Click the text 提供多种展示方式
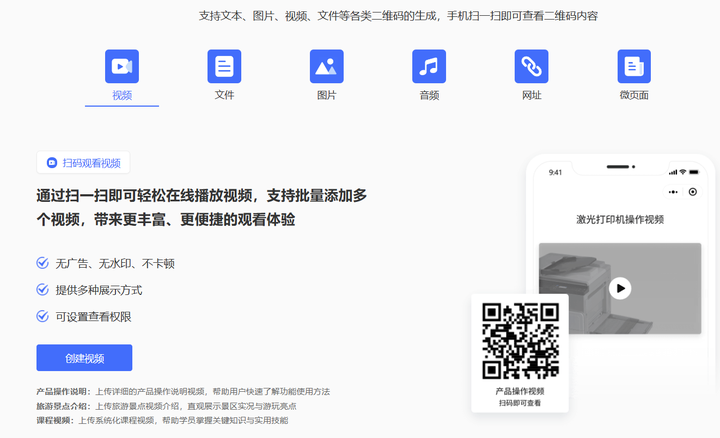 (x=99, y=290)
